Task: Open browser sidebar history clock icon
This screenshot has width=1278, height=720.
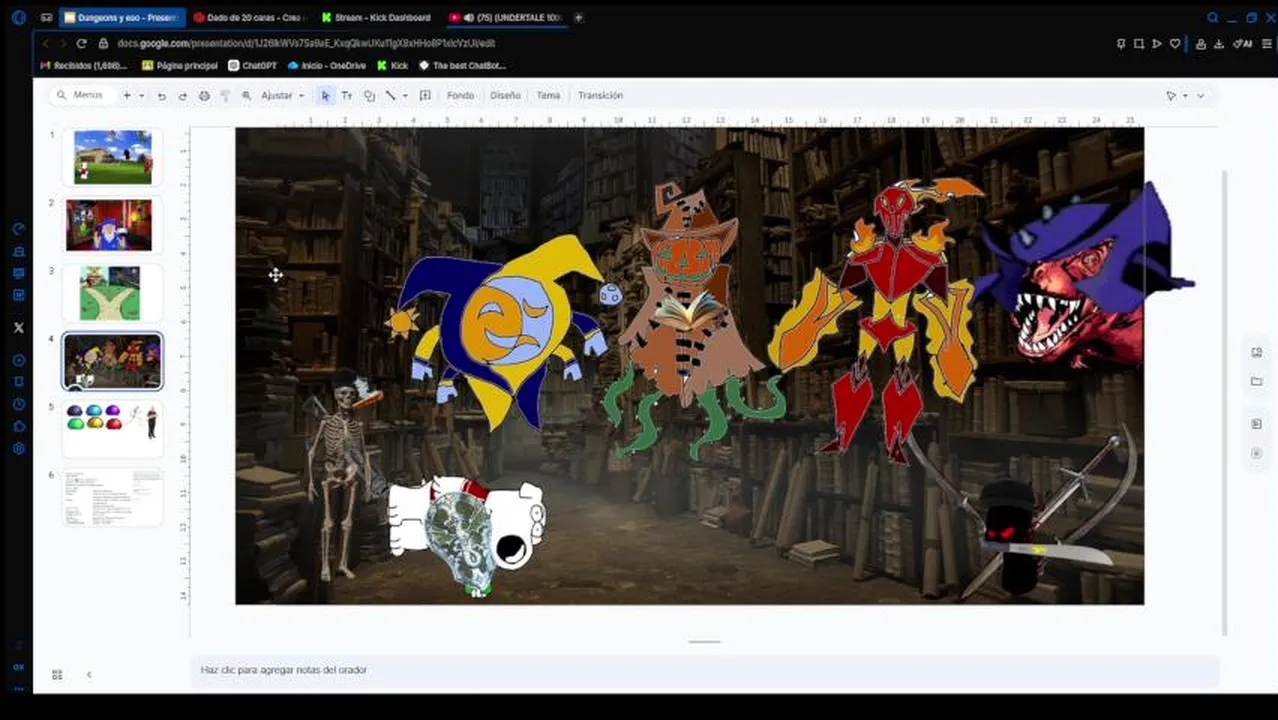Action: [18, 405]
